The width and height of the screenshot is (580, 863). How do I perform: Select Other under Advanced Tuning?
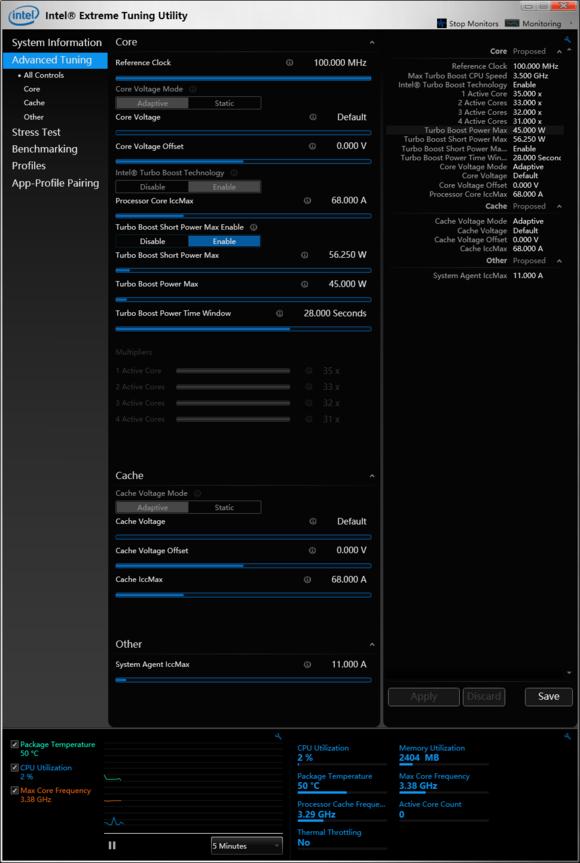click(x=34, y=117)
